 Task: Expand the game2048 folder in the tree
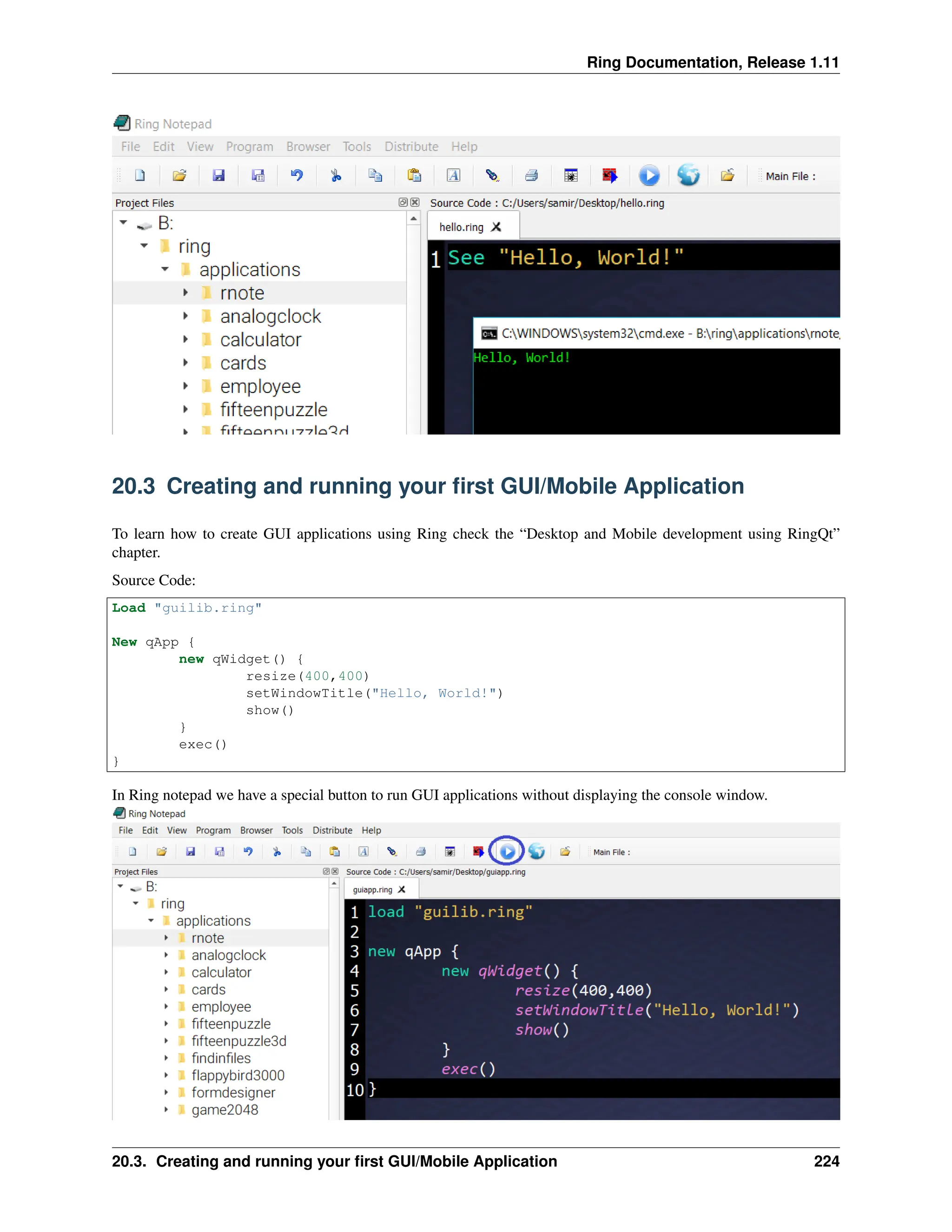click(166, 1110)
